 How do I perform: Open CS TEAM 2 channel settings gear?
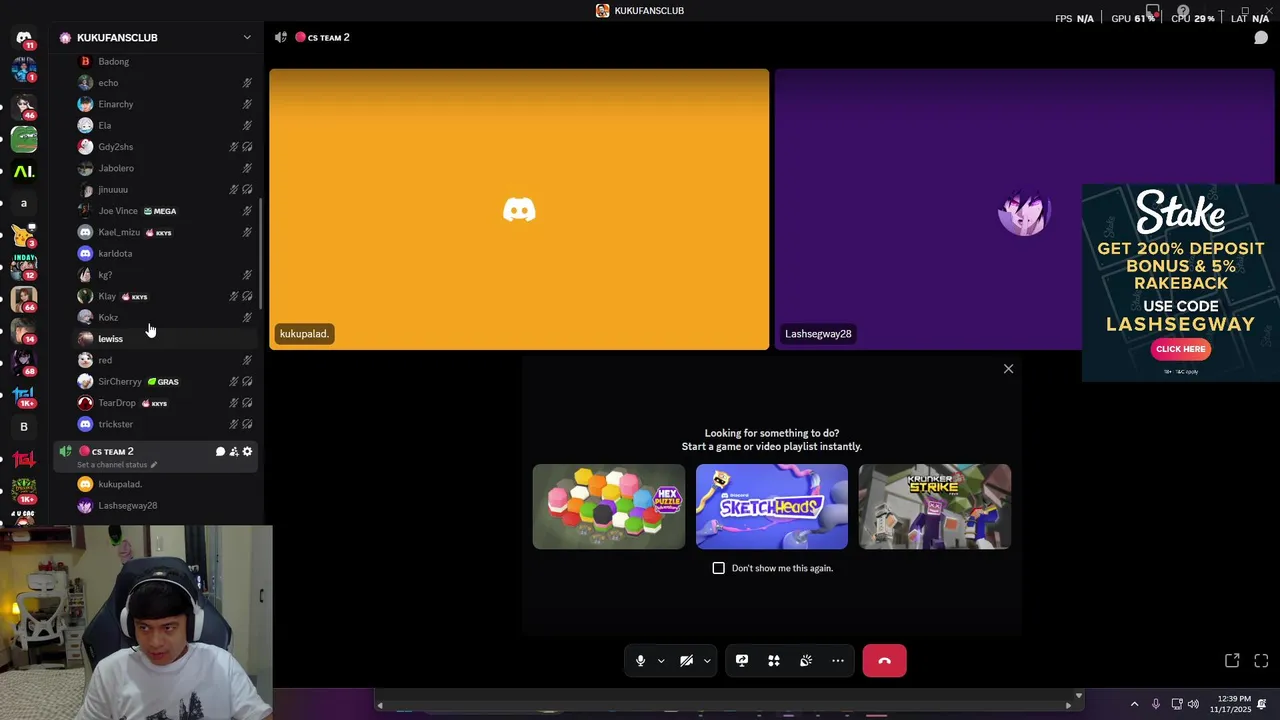point(247,452)
